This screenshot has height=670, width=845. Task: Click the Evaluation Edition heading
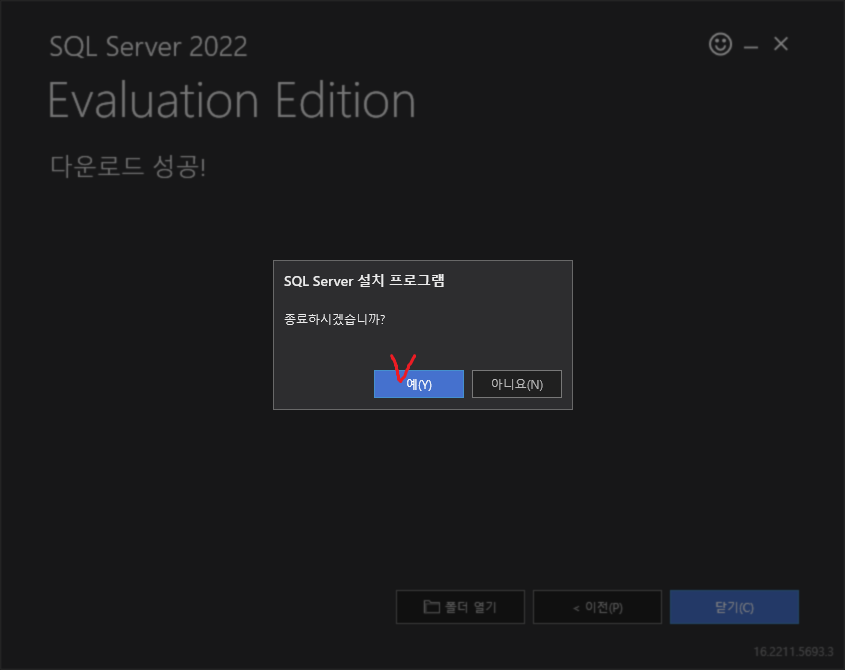click(232, 100)
